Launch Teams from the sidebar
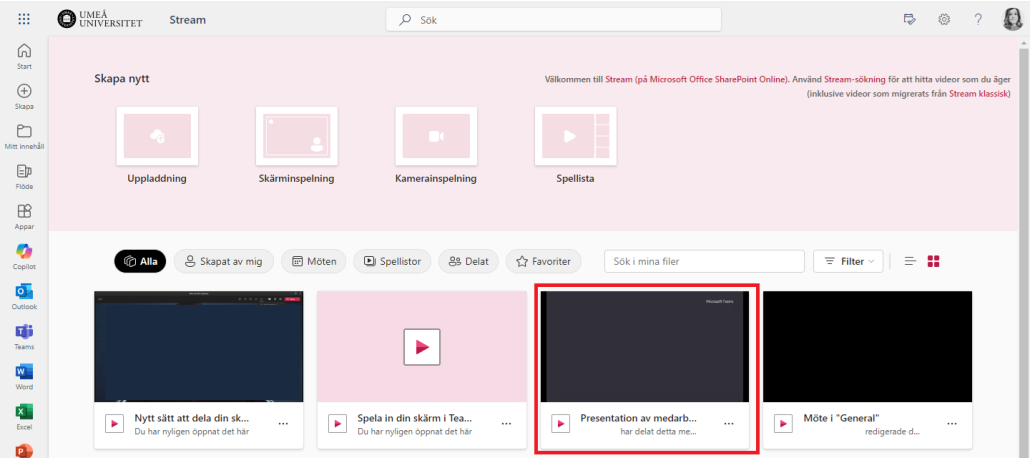The height and width of the screenshot is (458, 1030). point(24,337)
